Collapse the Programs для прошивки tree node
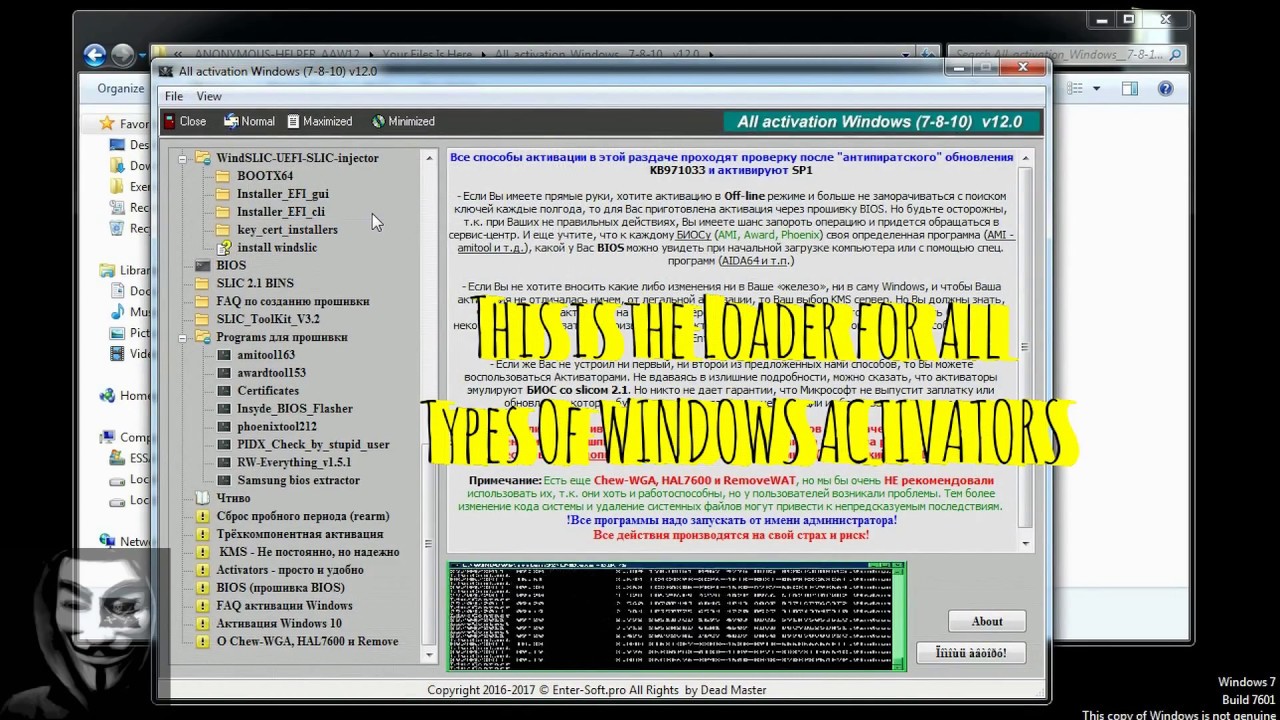The height and width of the screenshot is (720, 1280). point(183,338)
